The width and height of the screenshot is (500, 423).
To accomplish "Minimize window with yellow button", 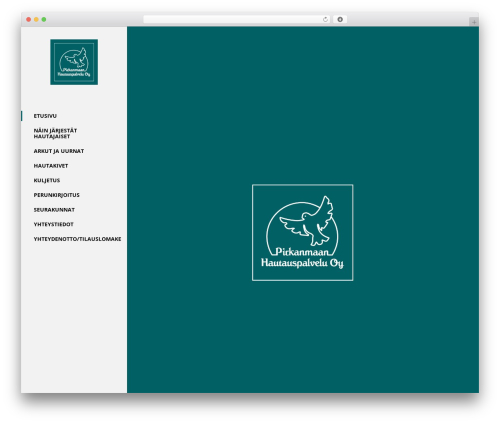I will [x=36, y=20].
